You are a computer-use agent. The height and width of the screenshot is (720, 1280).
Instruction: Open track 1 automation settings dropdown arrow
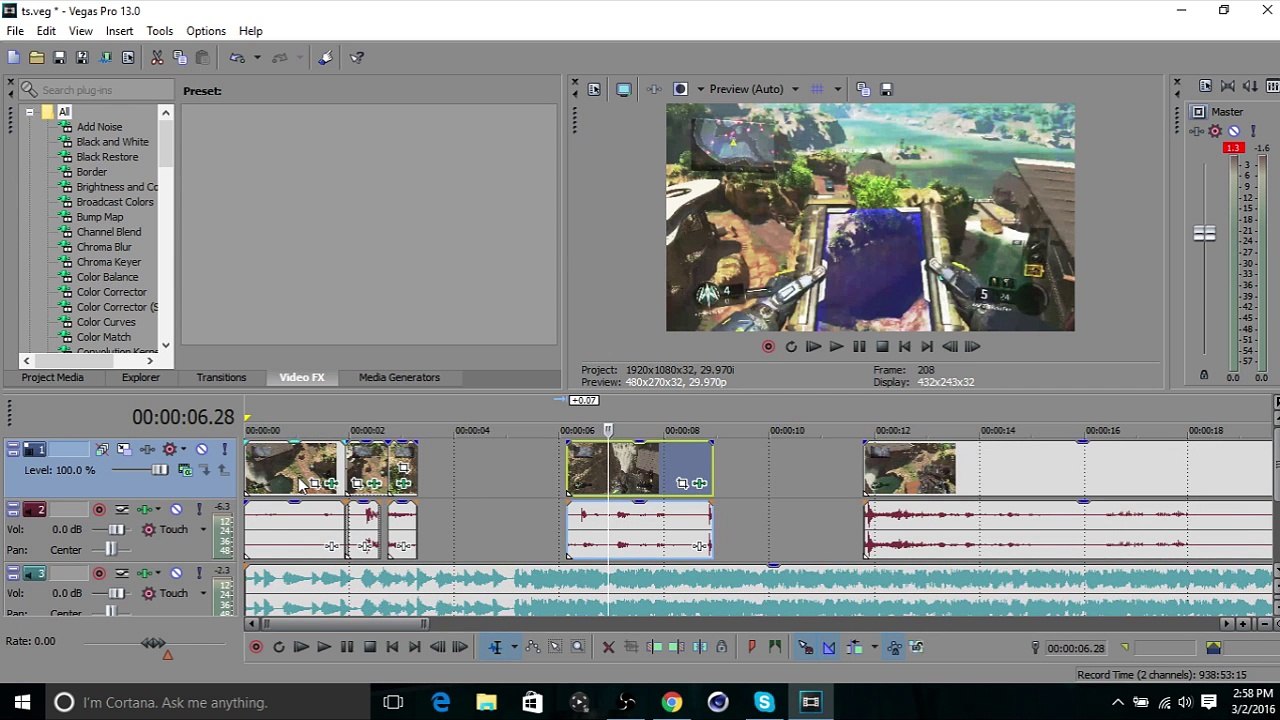[x=184, y=450]
